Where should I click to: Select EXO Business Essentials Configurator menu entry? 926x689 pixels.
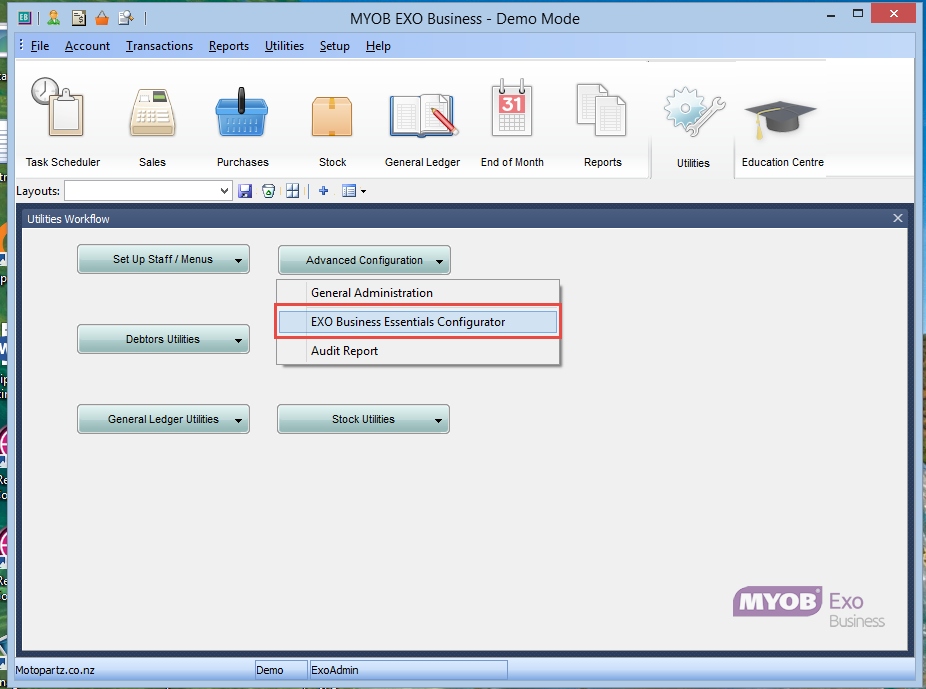[418, 322]
